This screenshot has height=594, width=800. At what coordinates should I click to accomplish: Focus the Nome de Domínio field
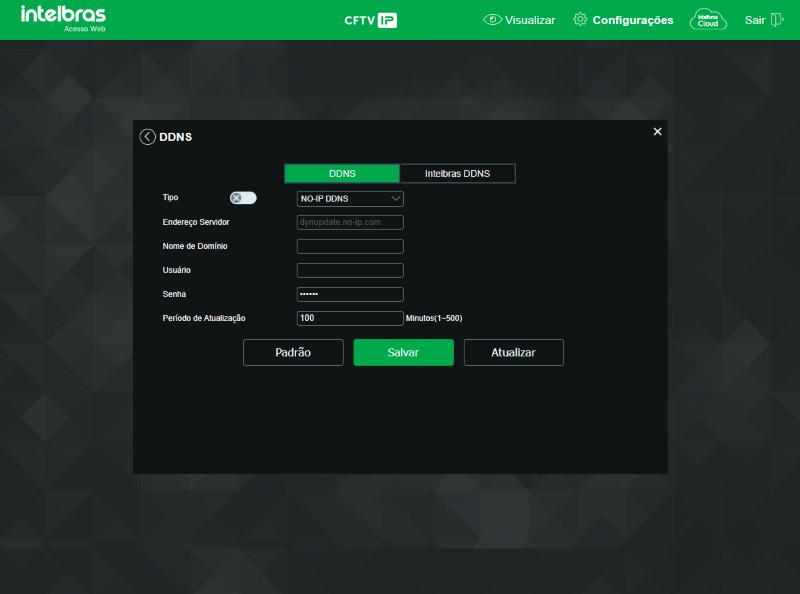(x=350, y=246)
